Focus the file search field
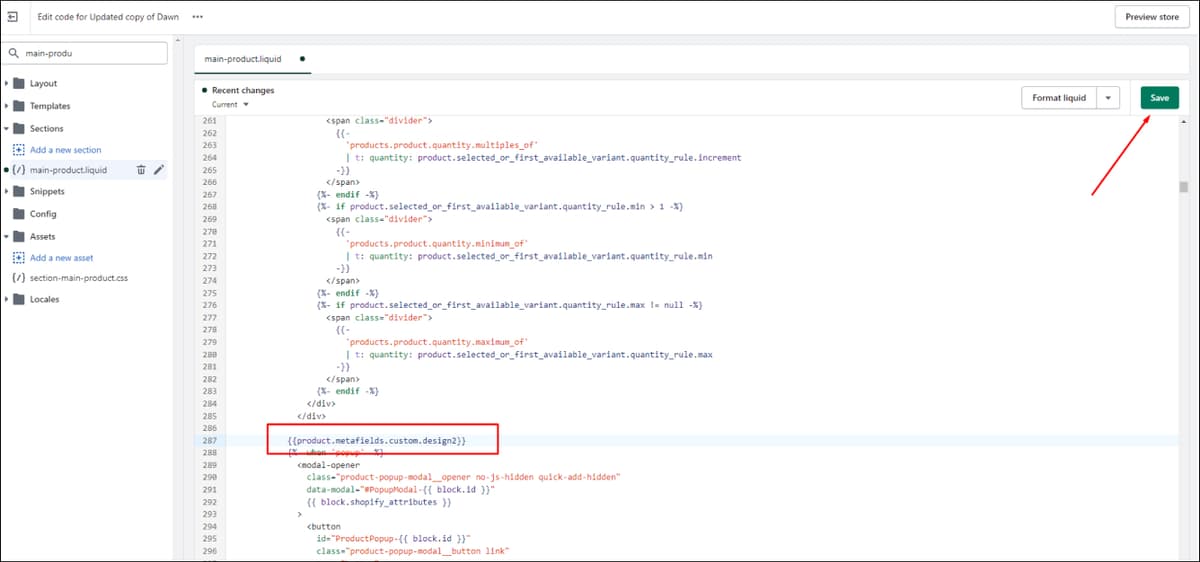1200x562 pixels. tap(85, 54)
